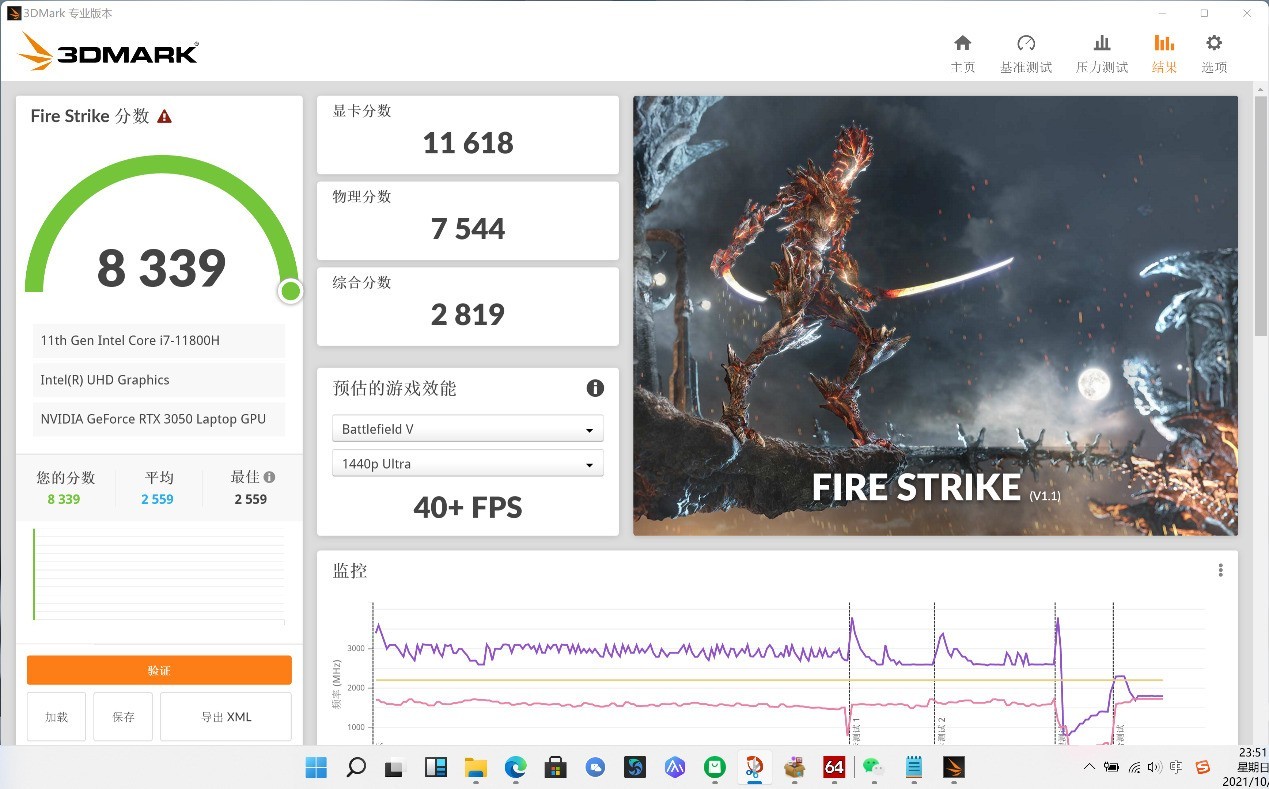Open WeChat from the taskbar

pyautogui.click(x=874, y=767)
